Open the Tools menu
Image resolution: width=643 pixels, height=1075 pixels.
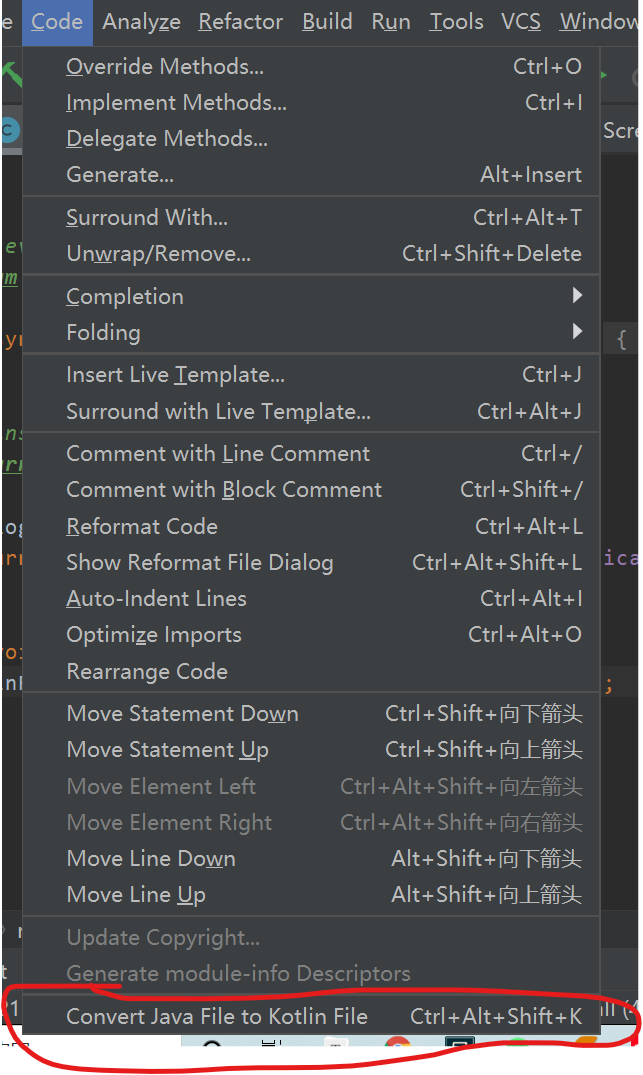[x=456, y=22]
